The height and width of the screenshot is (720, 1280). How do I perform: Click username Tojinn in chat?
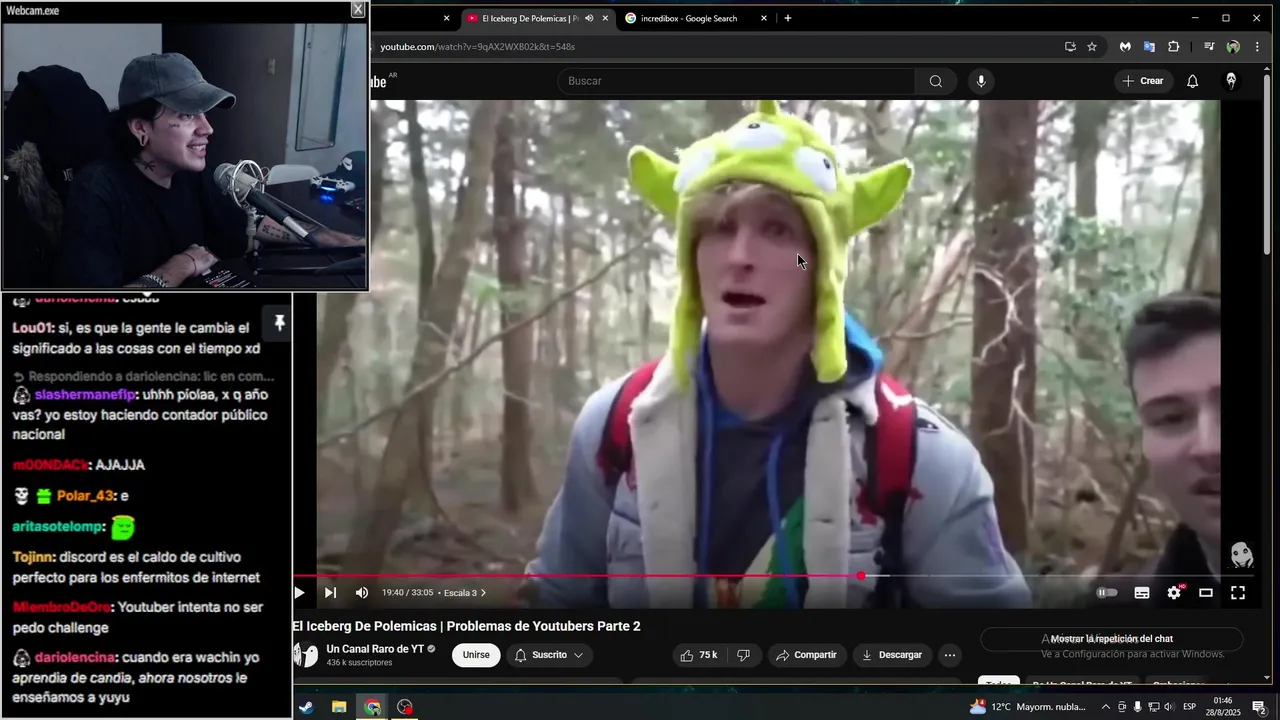tap(33, 557)
